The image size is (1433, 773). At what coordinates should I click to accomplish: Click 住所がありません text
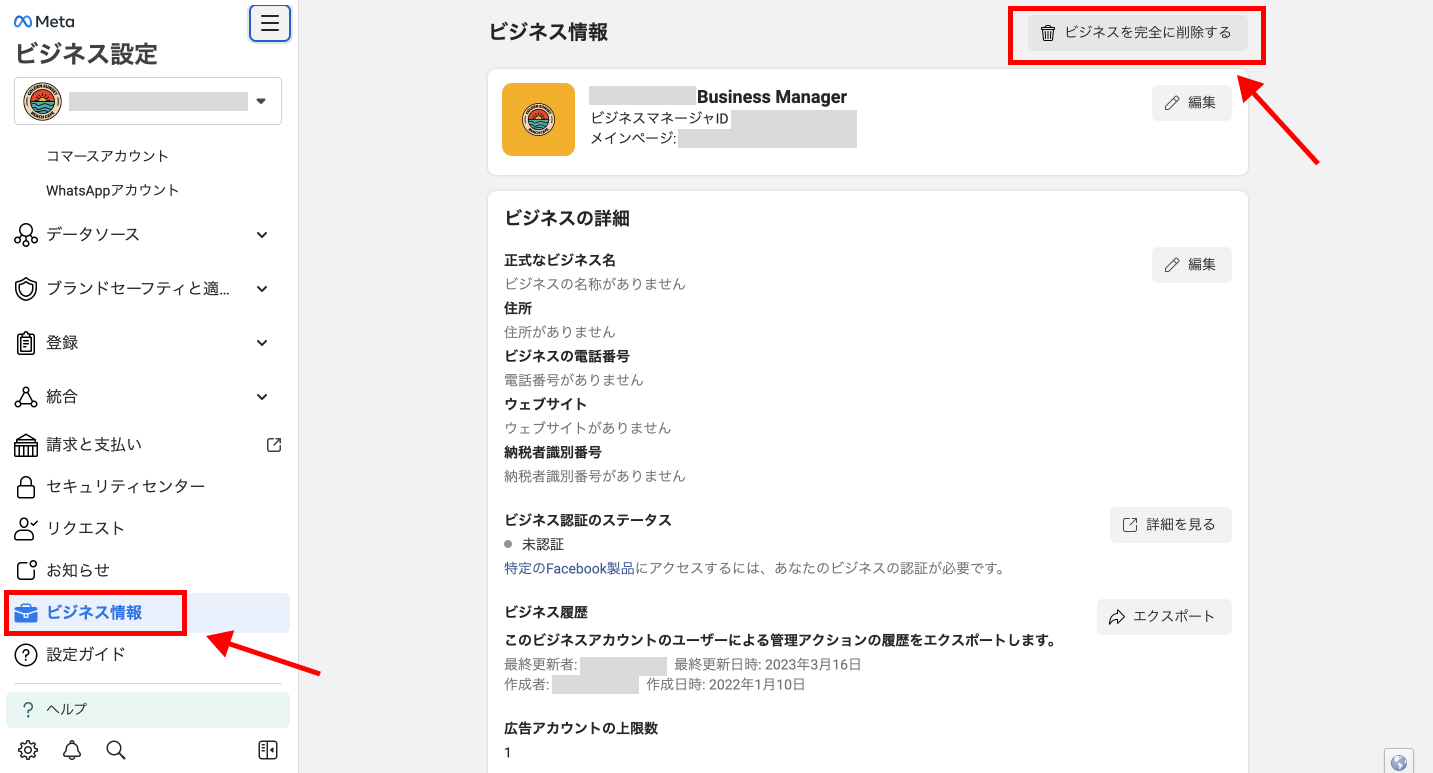tap(560, 332)
